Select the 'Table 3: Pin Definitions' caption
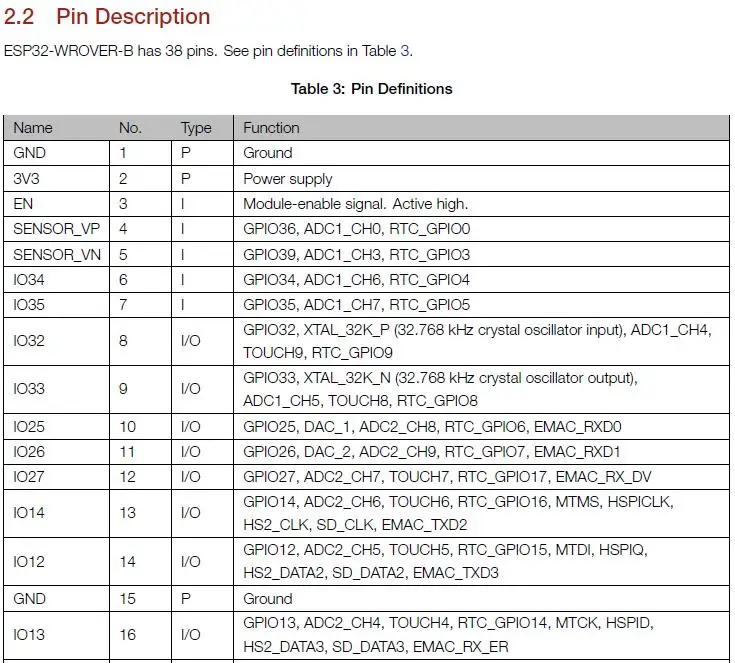 tap(371, 89)
